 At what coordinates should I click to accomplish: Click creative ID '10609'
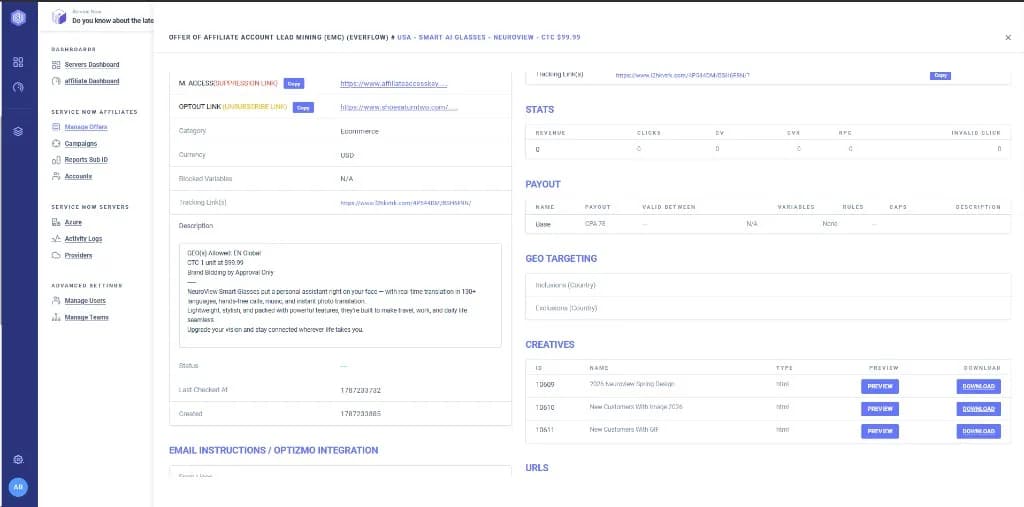545,384
